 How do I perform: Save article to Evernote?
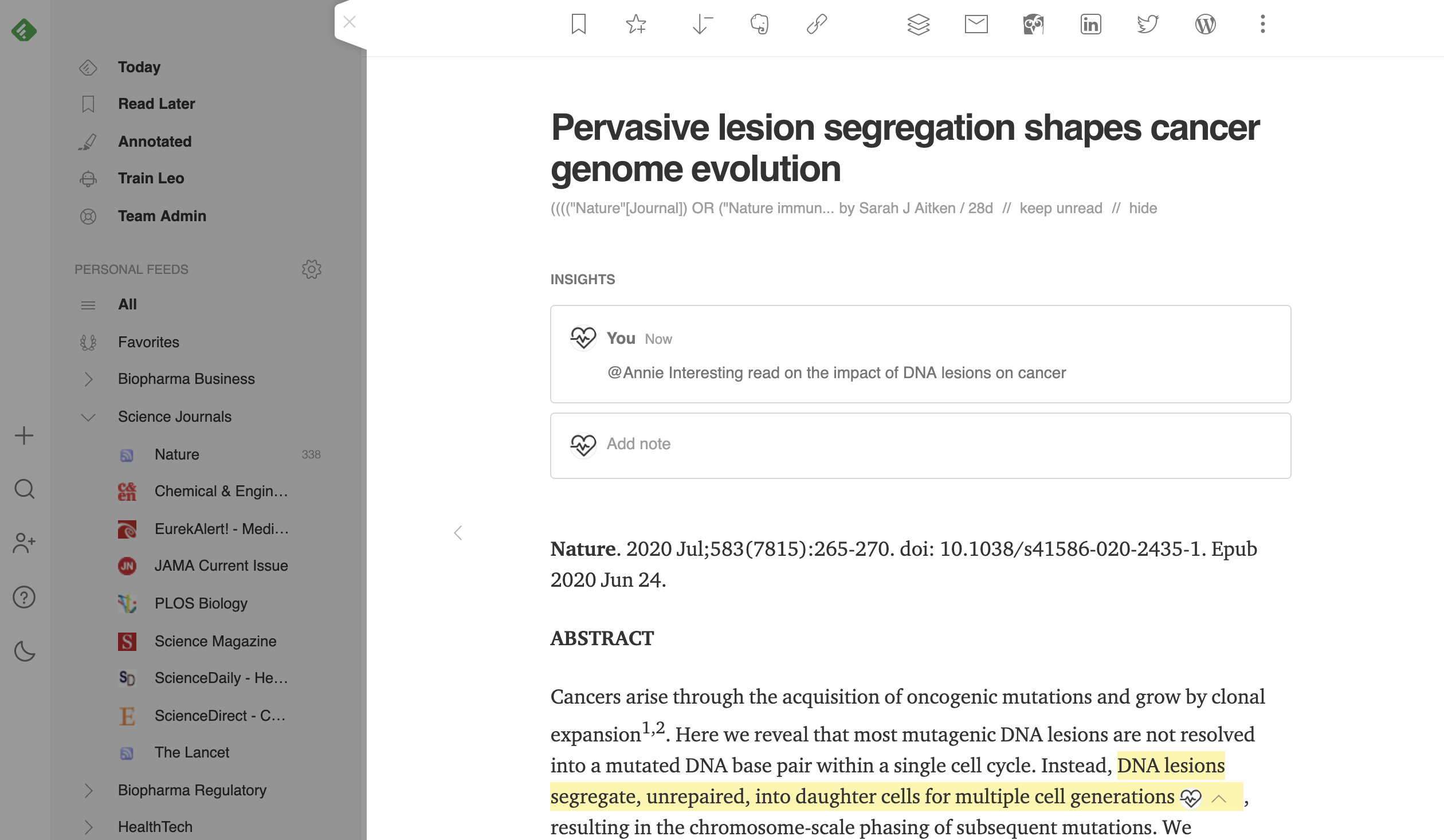coord(759,24)
